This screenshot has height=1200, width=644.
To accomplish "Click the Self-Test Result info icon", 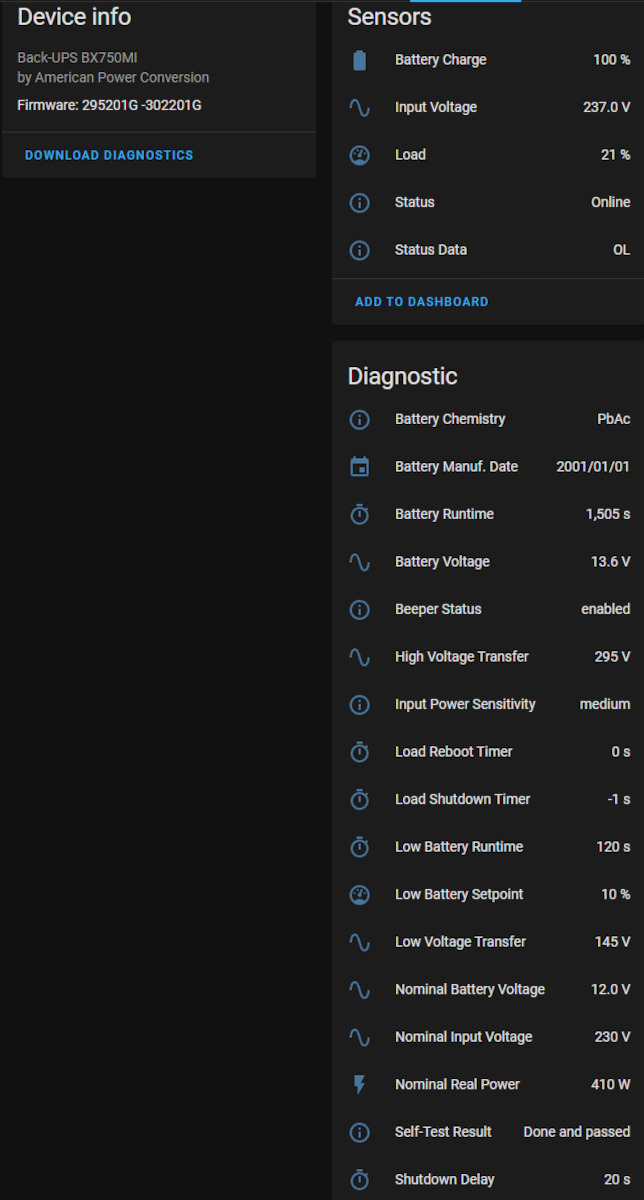I will 360,1132.
